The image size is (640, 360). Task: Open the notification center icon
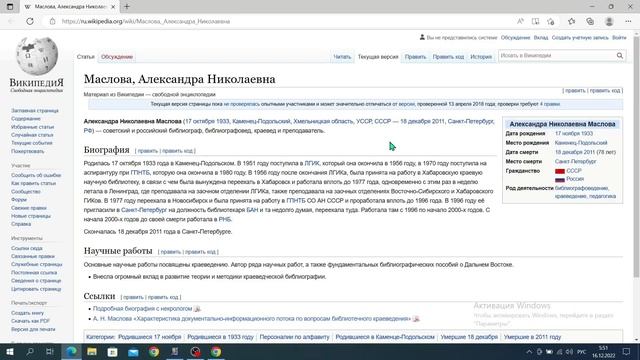click(627, 351)
